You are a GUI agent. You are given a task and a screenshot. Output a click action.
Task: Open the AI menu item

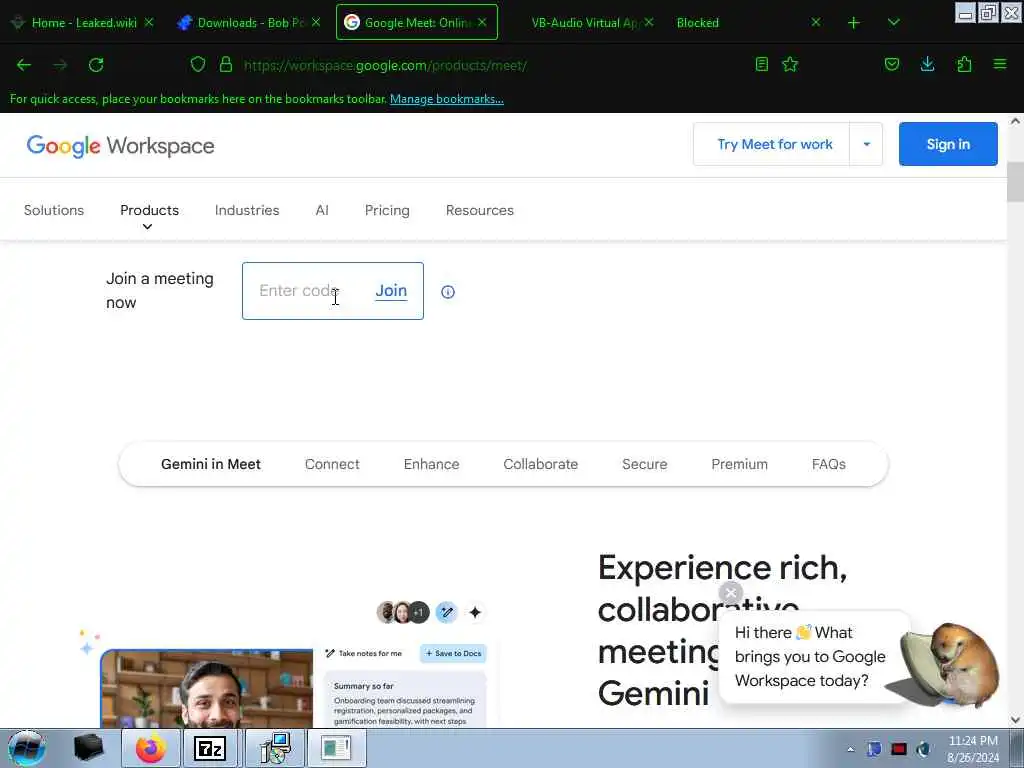coord(322,210)
